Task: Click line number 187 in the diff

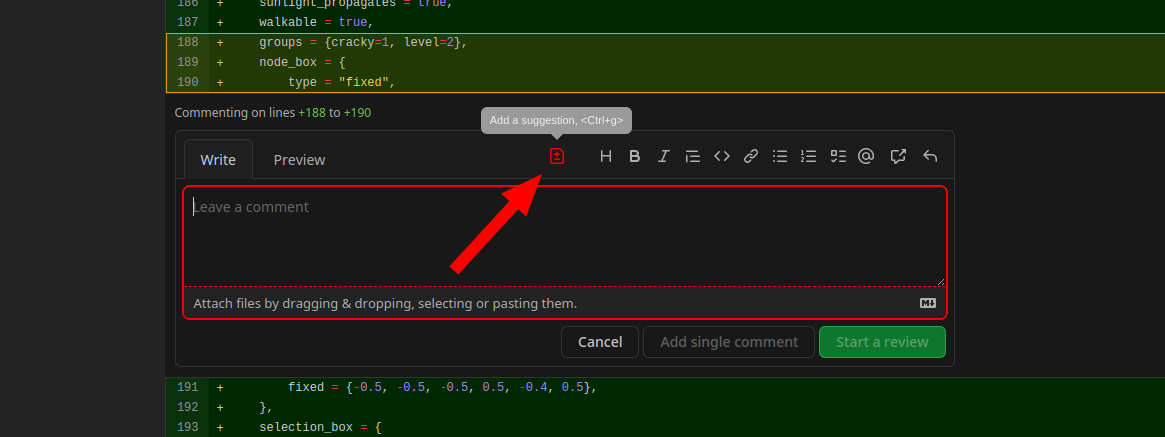Action: point(187,22)
